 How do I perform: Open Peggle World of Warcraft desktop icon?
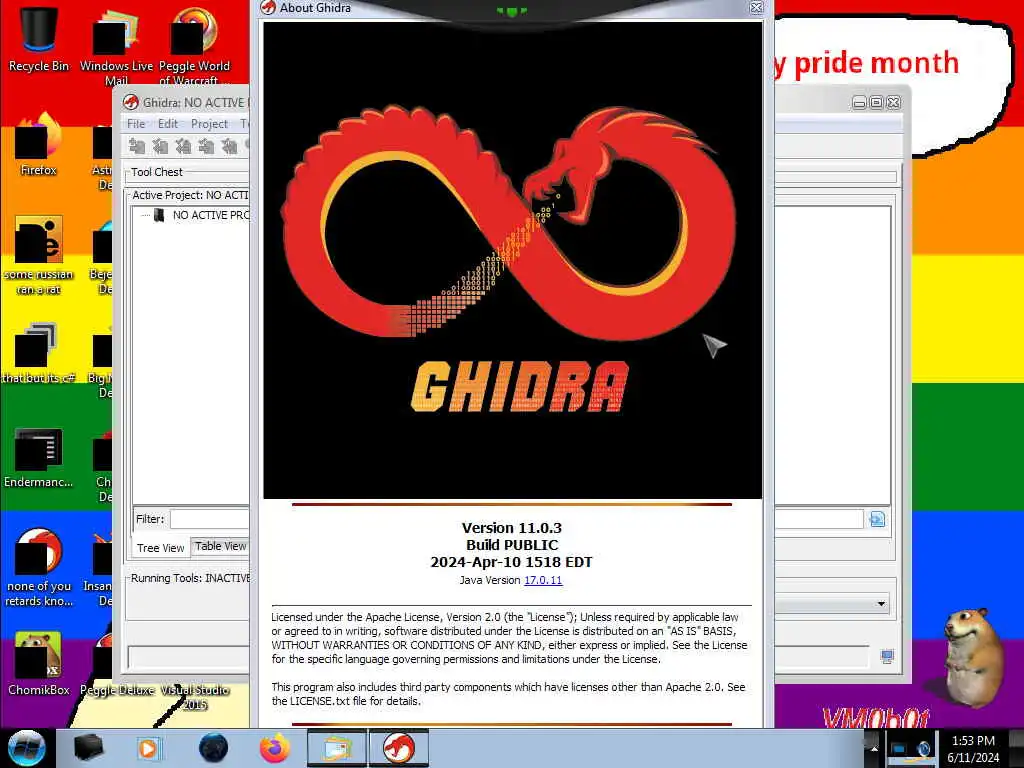[194, 46]
